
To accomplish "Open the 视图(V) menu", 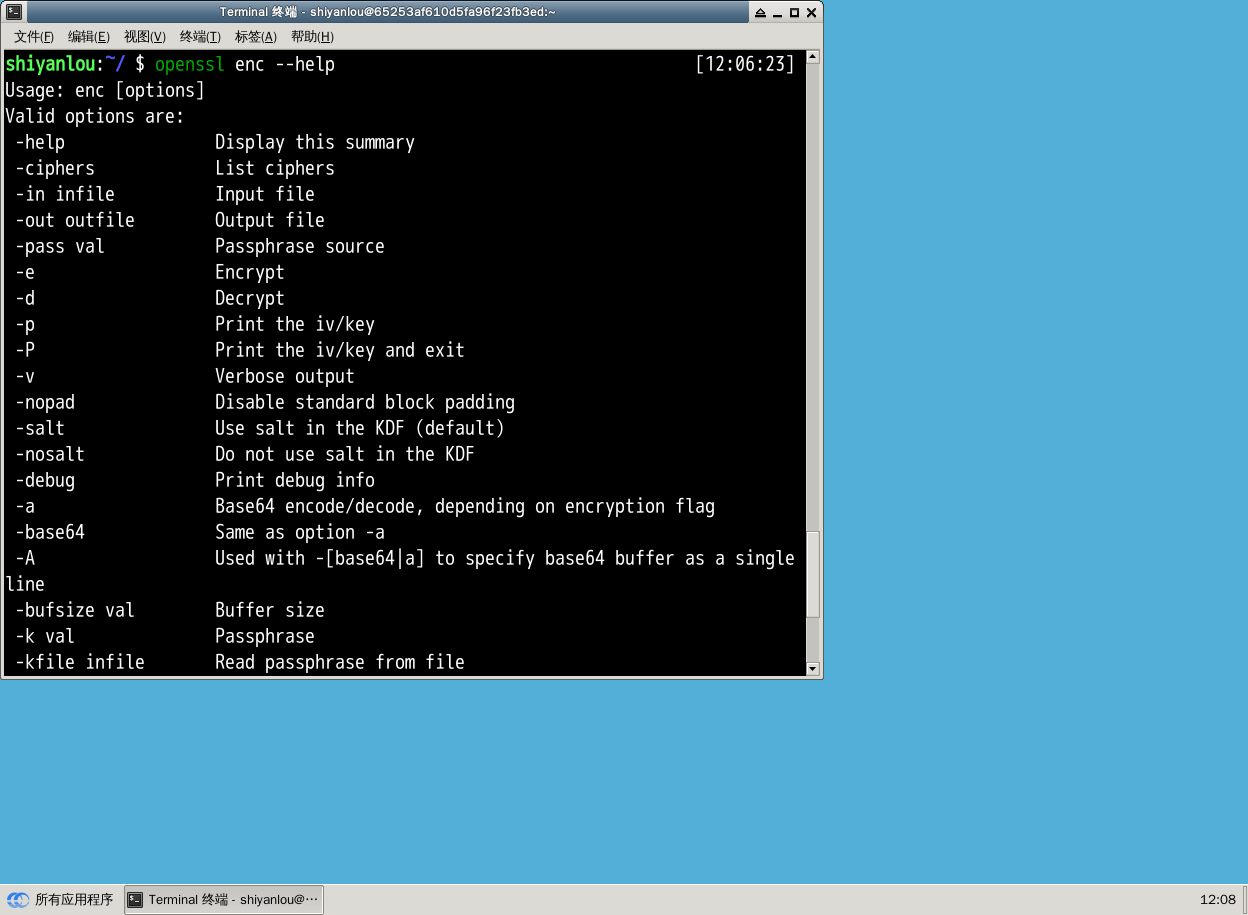I will click(144, 37).
